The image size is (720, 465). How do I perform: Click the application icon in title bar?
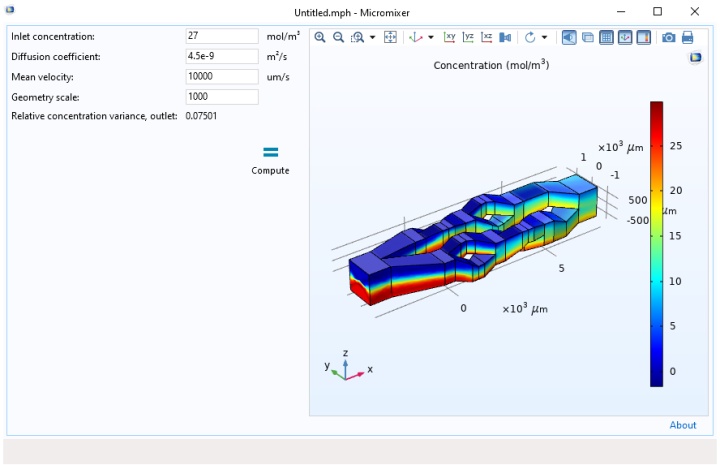pos(10,9)
